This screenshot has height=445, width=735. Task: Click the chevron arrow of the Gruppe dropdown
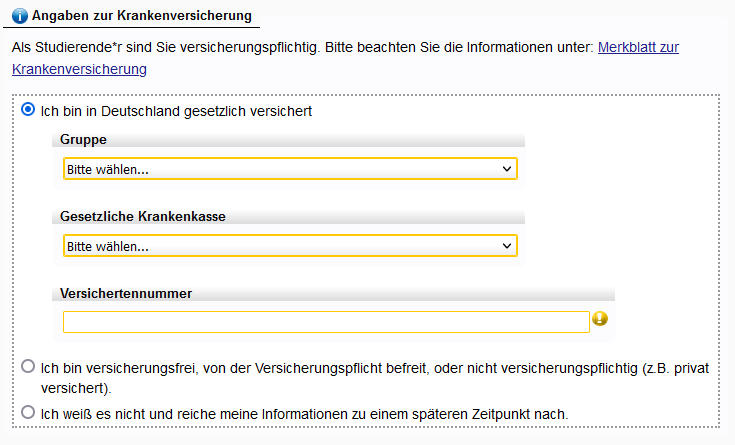(x=507, y=169)
